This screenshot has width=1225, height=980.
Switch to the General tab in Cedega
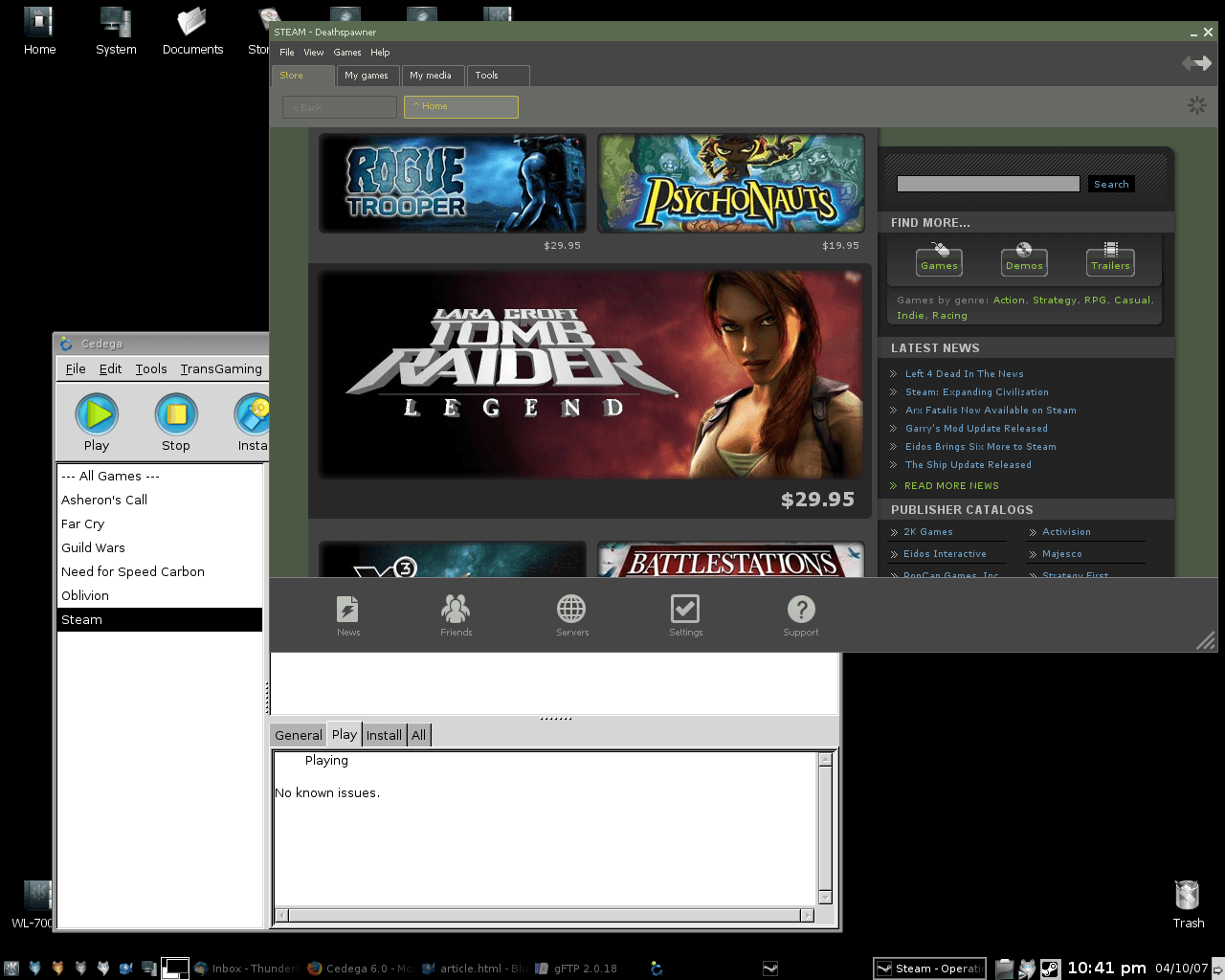299,735
